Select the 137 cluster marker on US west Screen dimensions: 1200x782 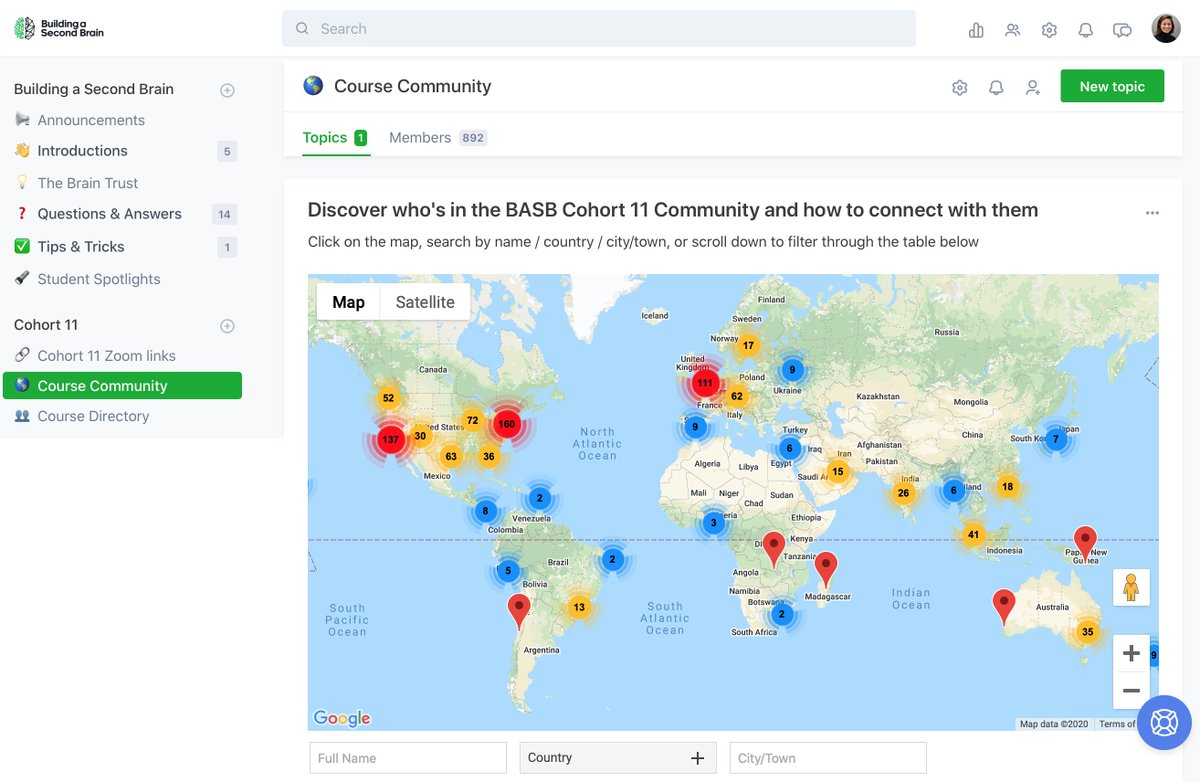point(390,440)
